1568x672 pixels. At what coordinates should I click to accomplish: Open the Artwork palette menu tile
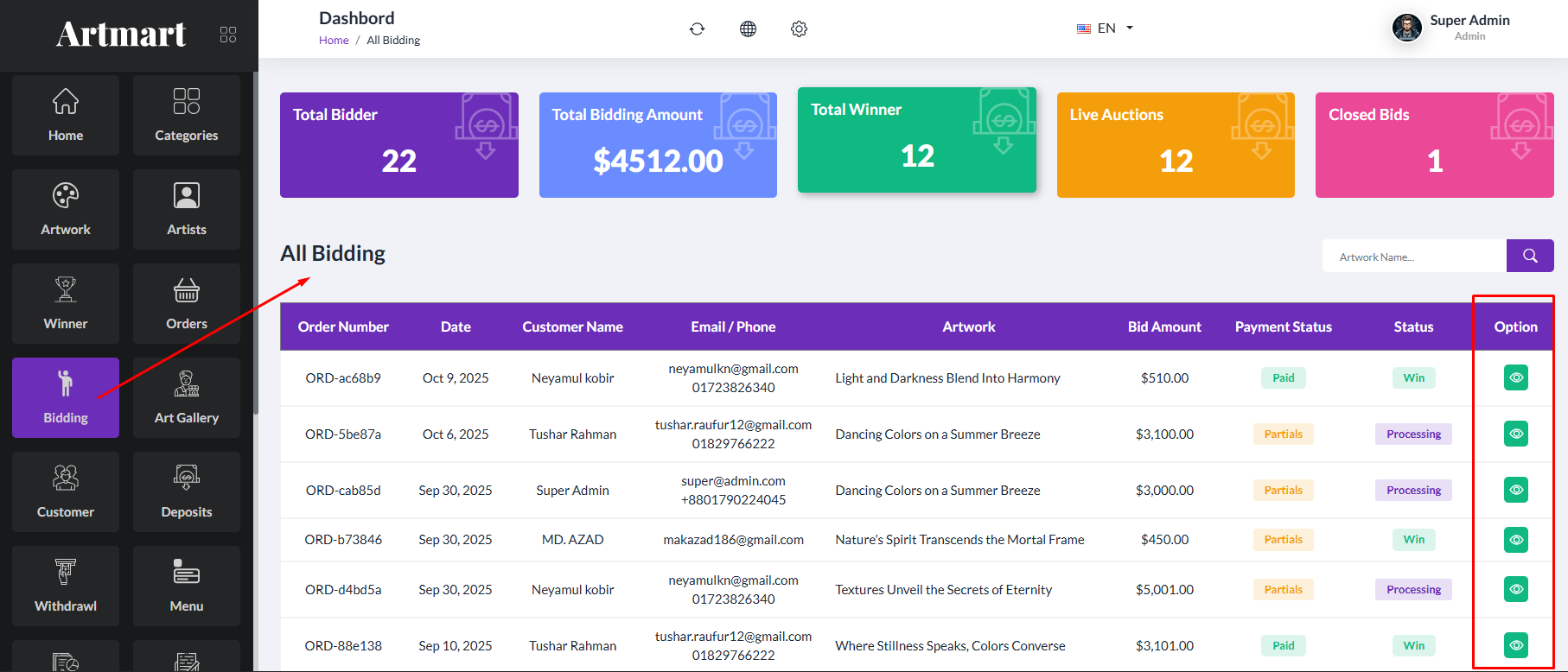(66, 209)
